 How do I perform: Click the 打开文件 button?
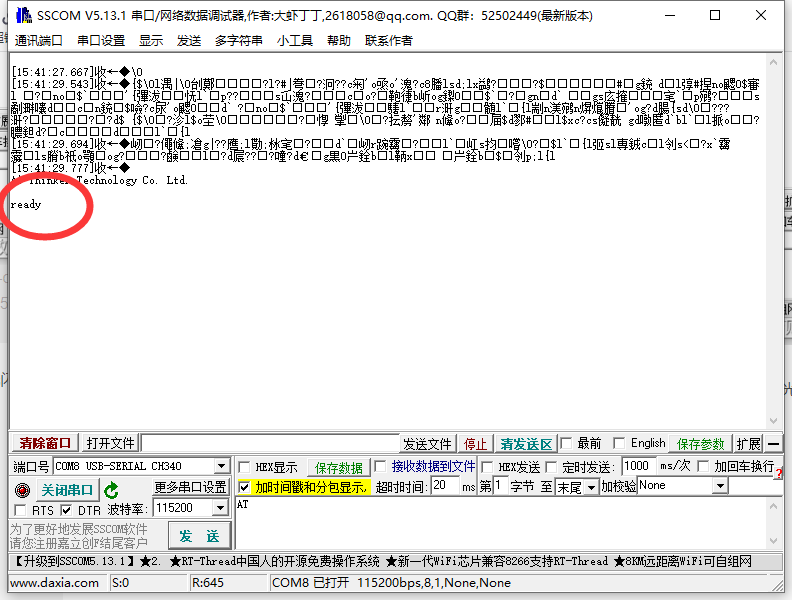point(110,443)
